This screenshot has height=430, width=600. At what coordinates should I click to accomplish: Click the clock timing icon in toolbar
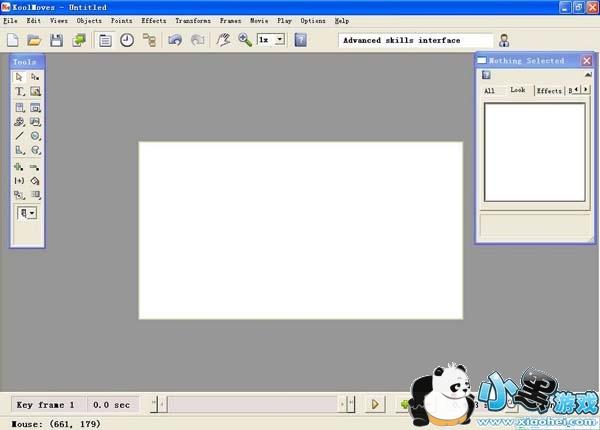tap(127, 40)
